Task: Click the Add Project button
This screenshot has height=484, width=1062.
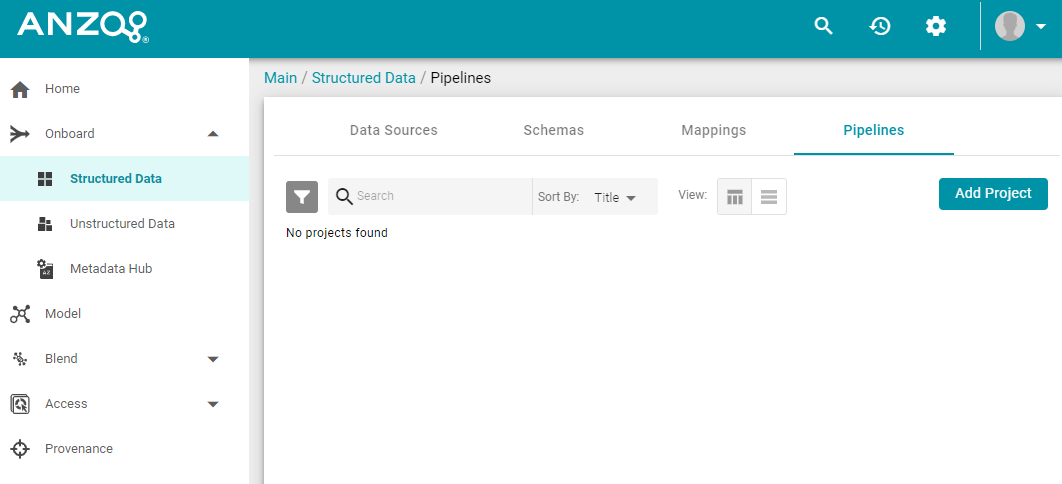Action: coord(993,194)
